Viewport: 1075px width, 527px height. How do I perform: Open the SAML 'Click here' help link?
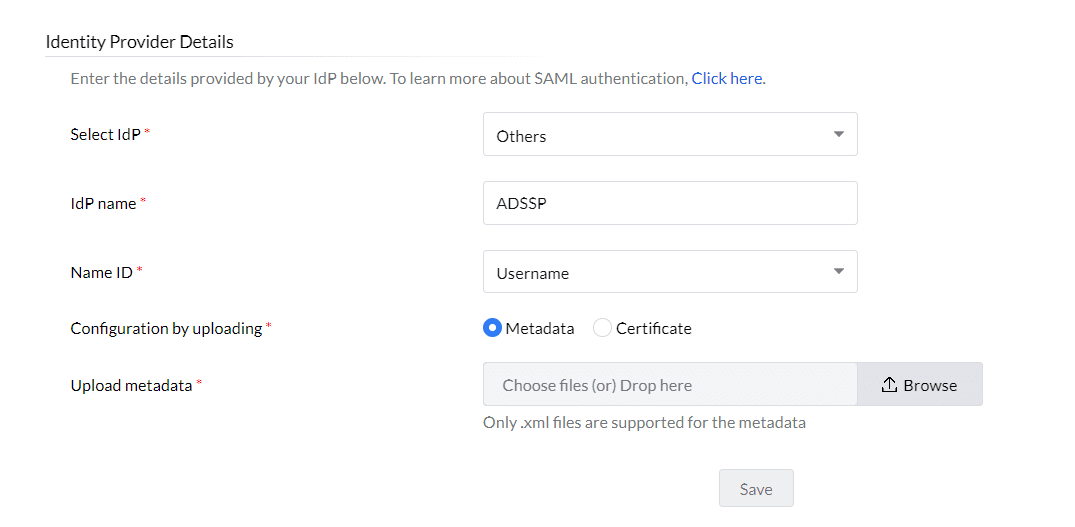coord(727,78)
